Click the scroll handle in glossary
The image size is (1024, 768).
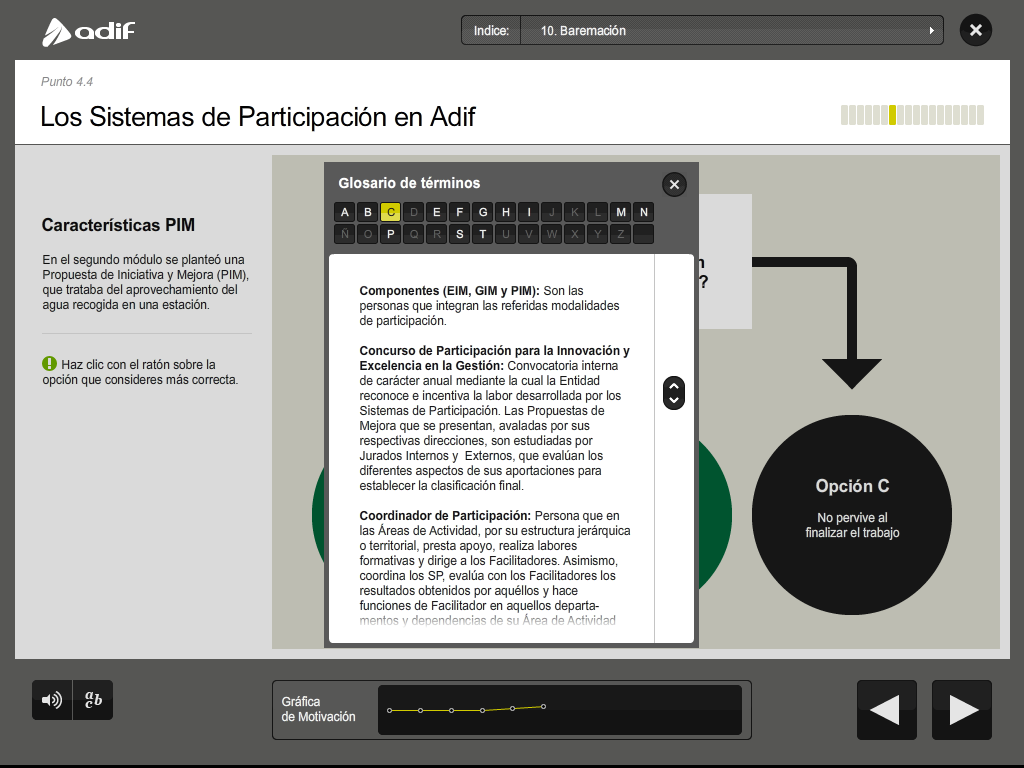(x=674, y=393)
